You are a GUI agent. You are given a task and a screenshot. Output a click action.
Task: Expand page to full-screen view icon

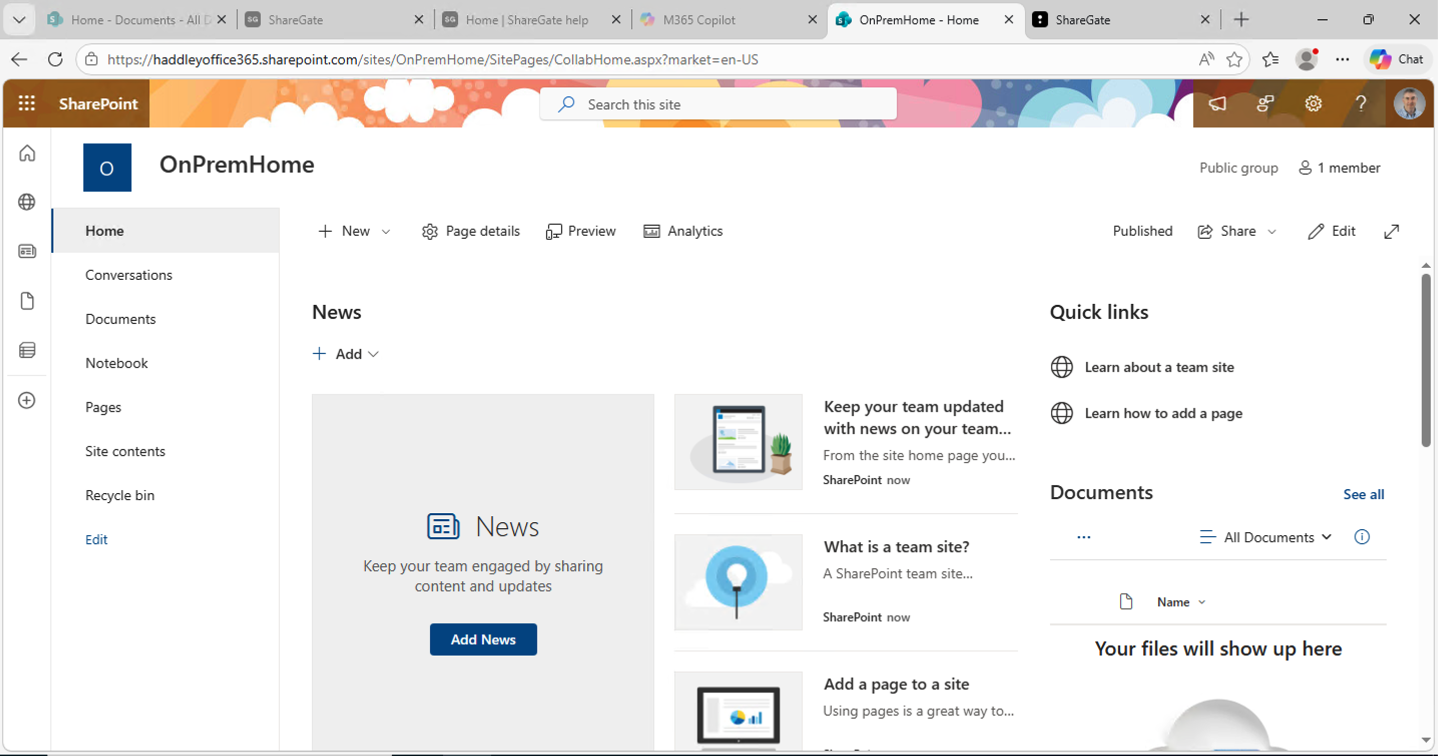1391,231
